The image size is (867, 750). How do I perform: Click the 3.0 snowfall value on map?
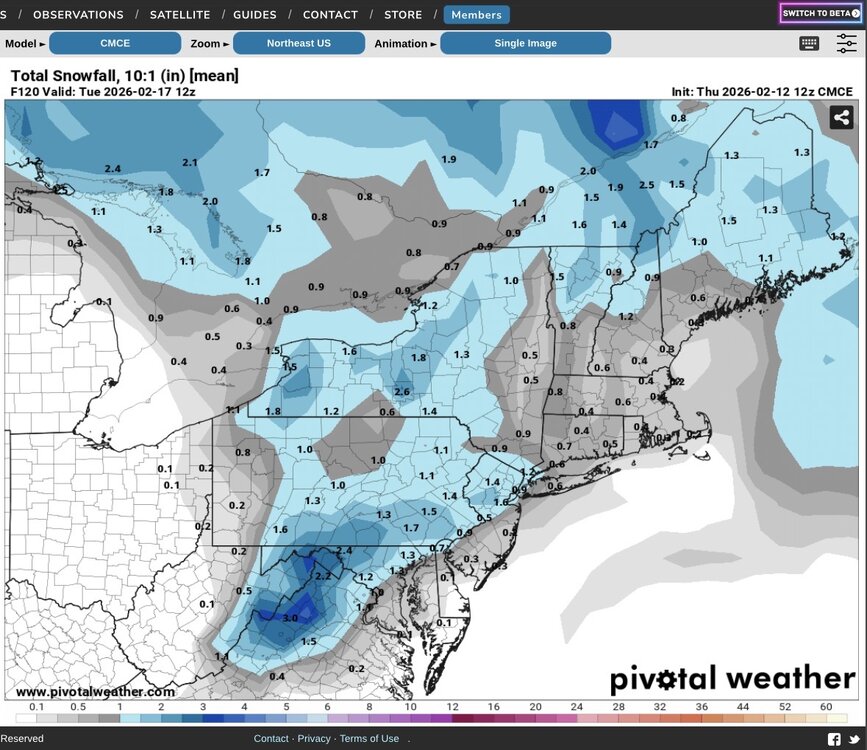click(290, 618)
